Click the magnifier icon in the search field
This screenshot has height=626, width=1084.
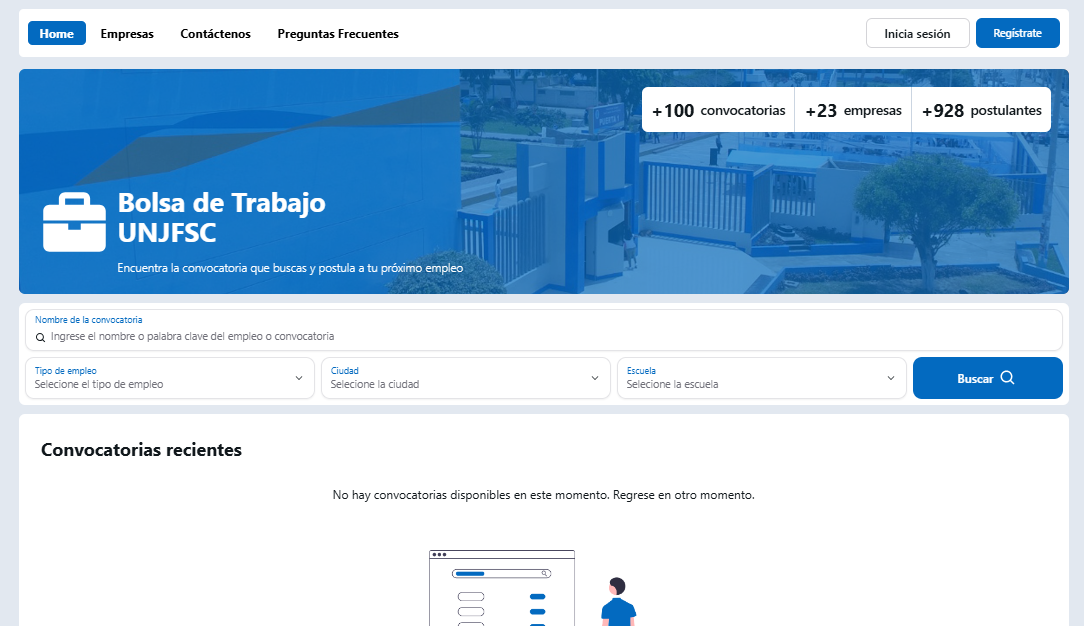40,337
